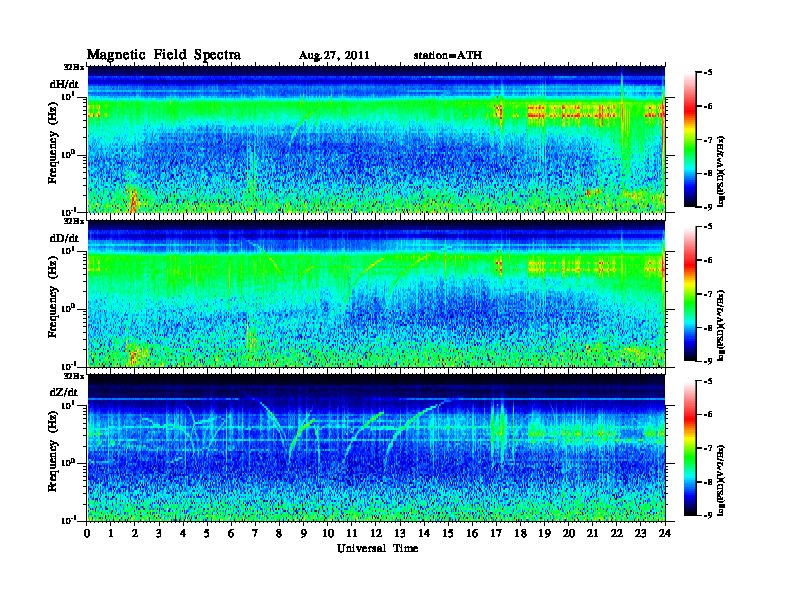Click the "Aug.27, 2011" date label
This screenshot has width=792, height=612.
(334, 56)
